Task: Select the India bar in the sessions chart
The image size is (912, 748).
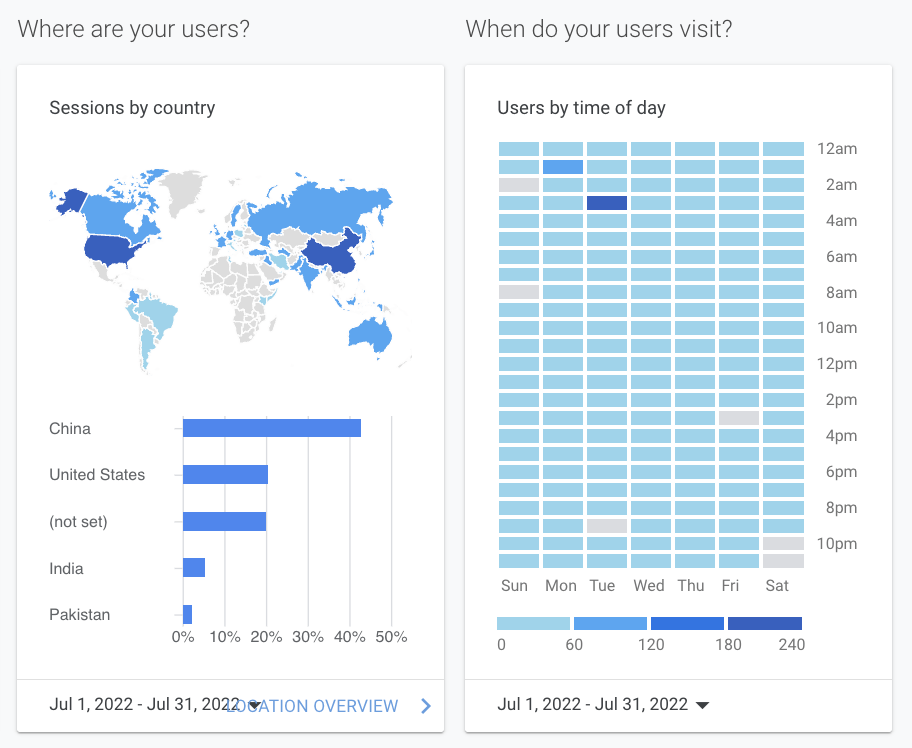Action: click(x=194, y=568)
